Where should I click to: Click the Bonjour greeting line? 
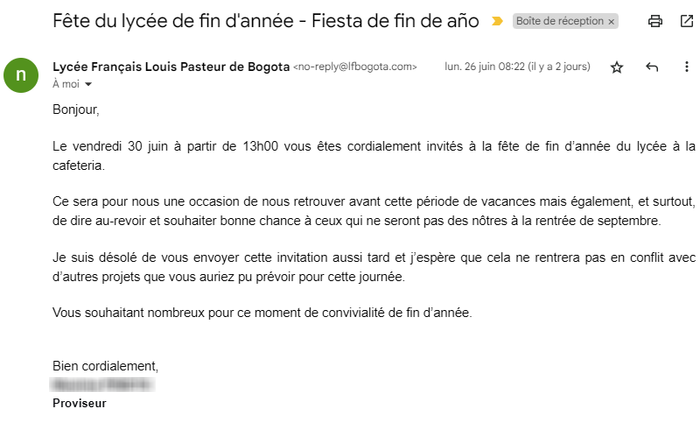[76, 110]
